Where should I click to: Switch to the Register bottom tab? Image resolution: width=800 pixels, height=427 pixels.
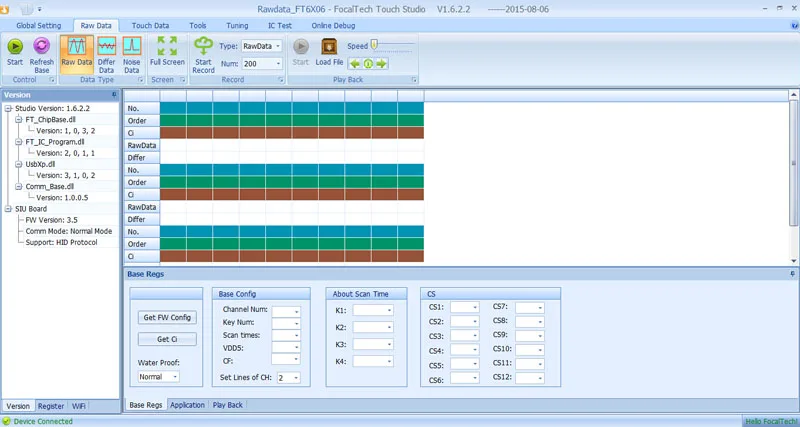[51, 406]
